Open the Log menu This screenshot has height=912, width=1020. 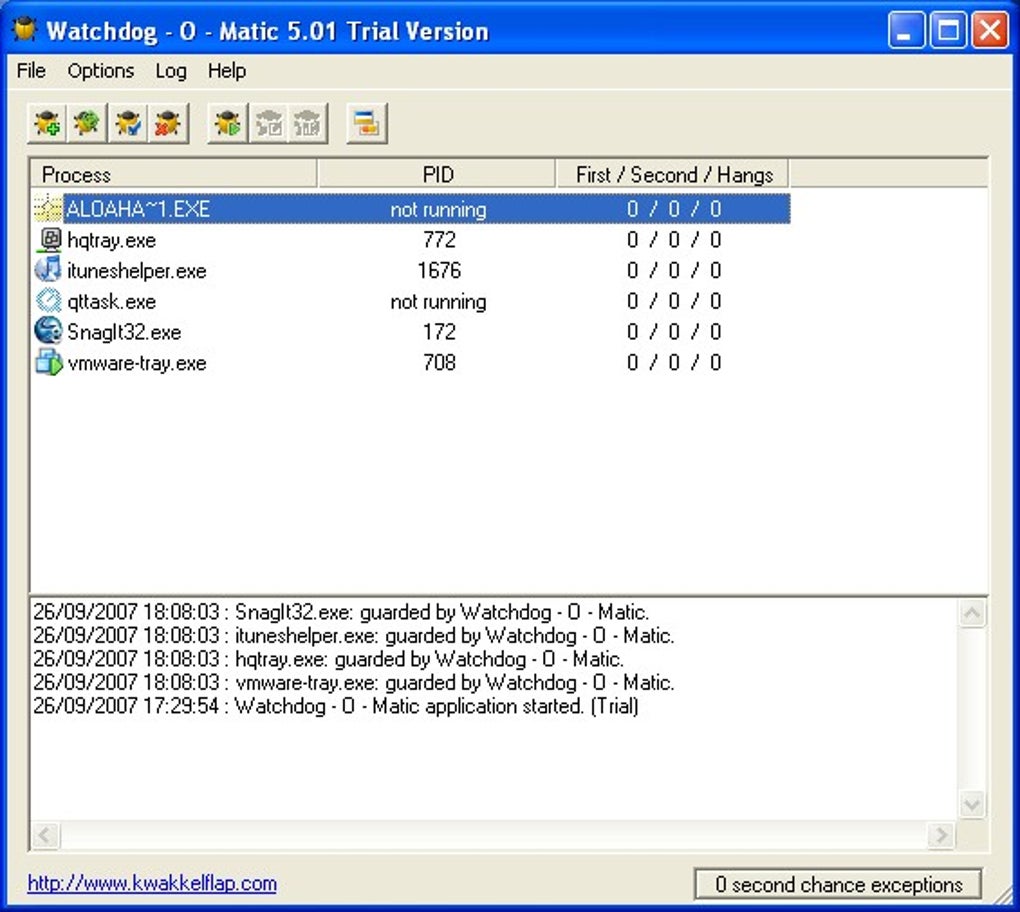click(171, 70)
